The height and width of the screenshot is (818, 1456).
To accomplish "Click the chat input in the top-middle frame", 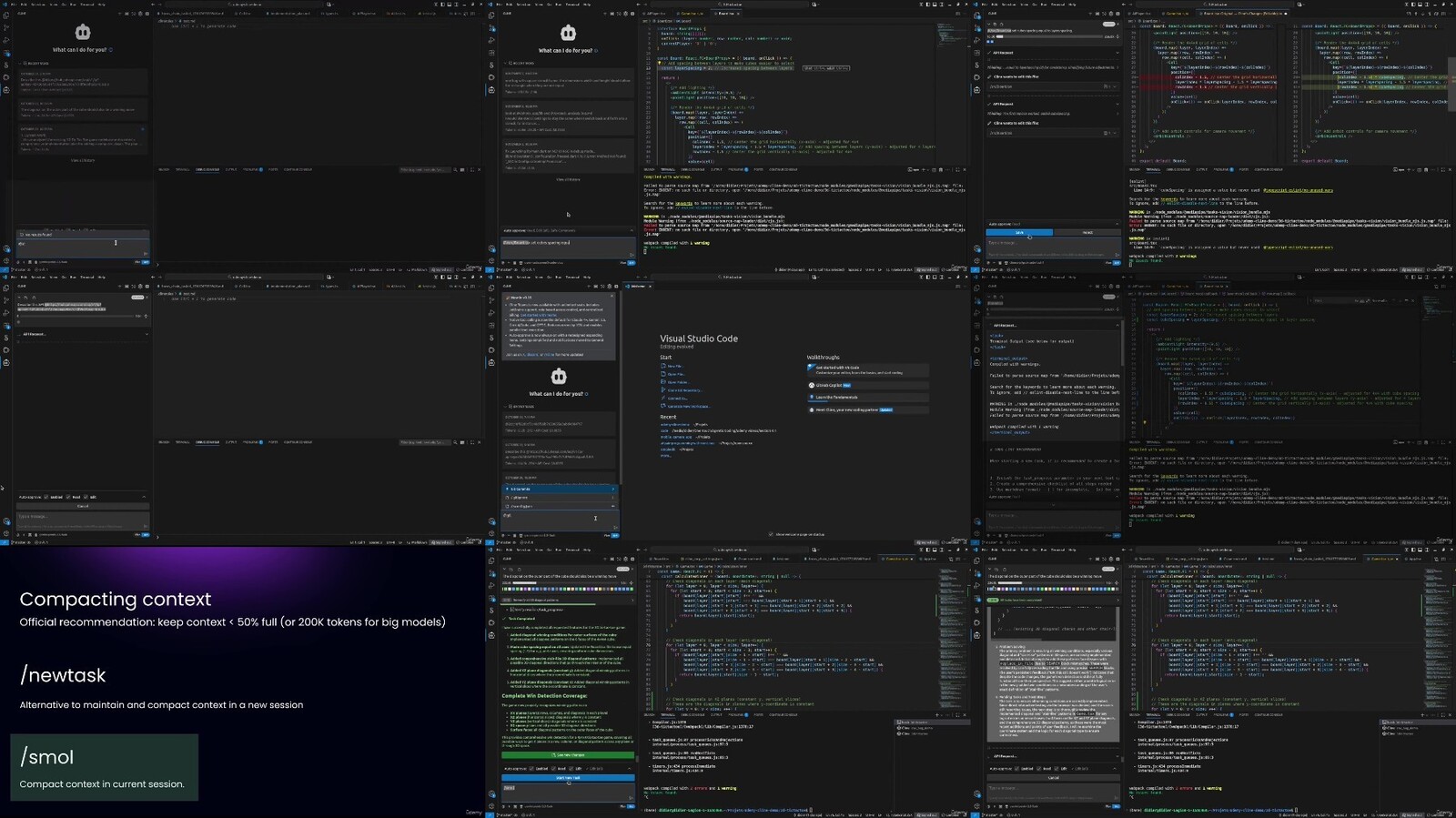I will [x=568, y=247].
